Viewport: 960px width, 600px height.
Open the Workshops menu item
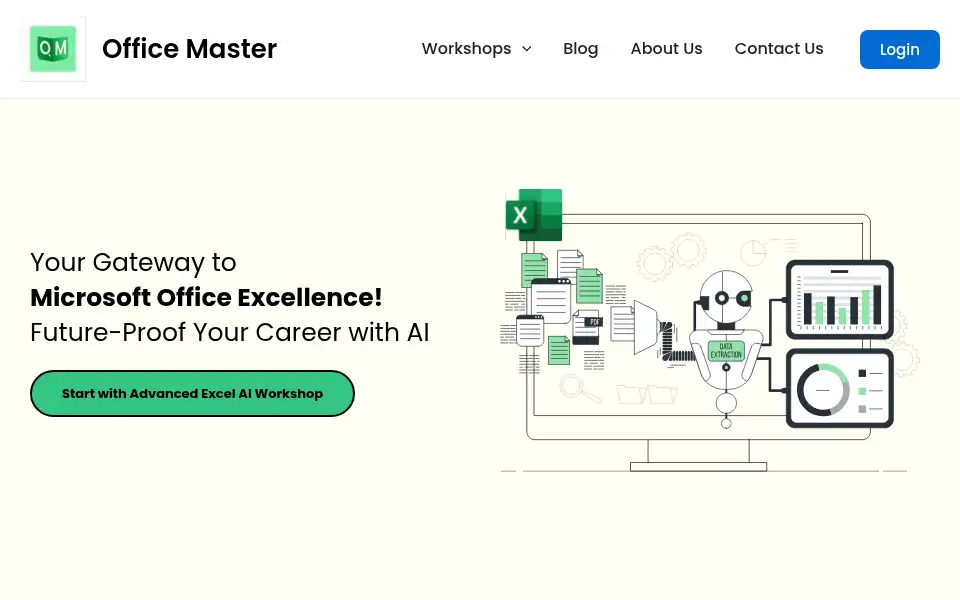click(467, 48)
